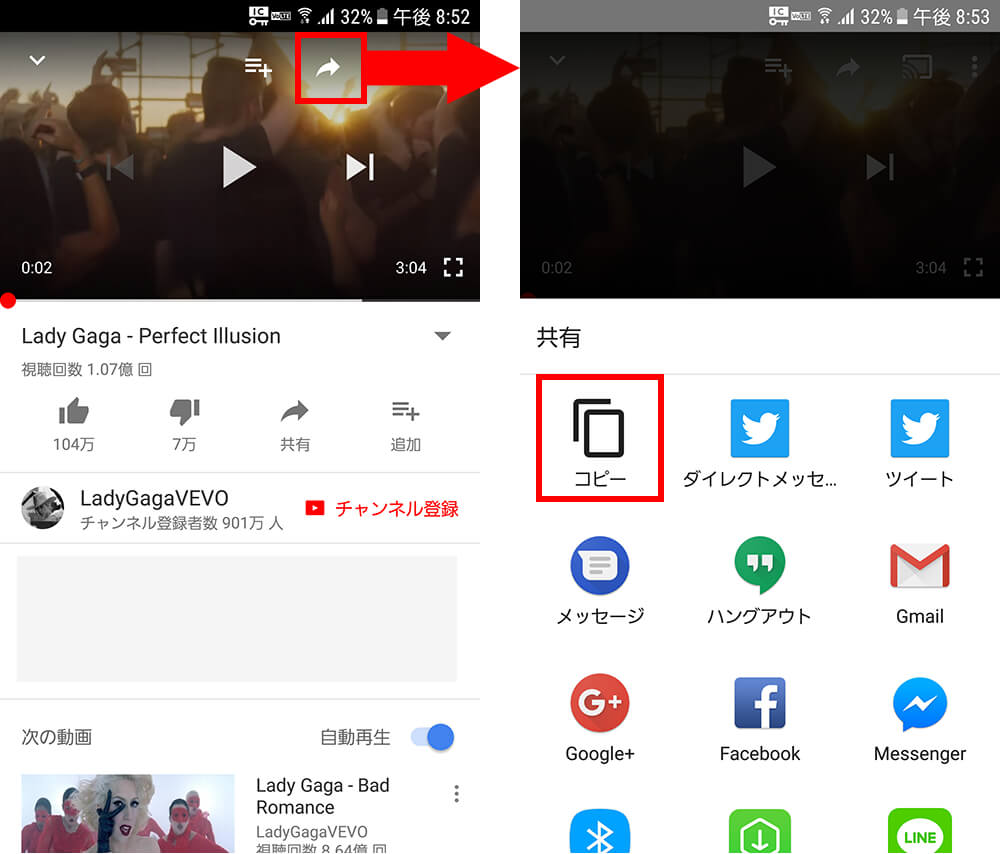This screenshot has height=854, width=1000.
Task: Share via Bluetooth icon
Action: click(x=599, y=831)
